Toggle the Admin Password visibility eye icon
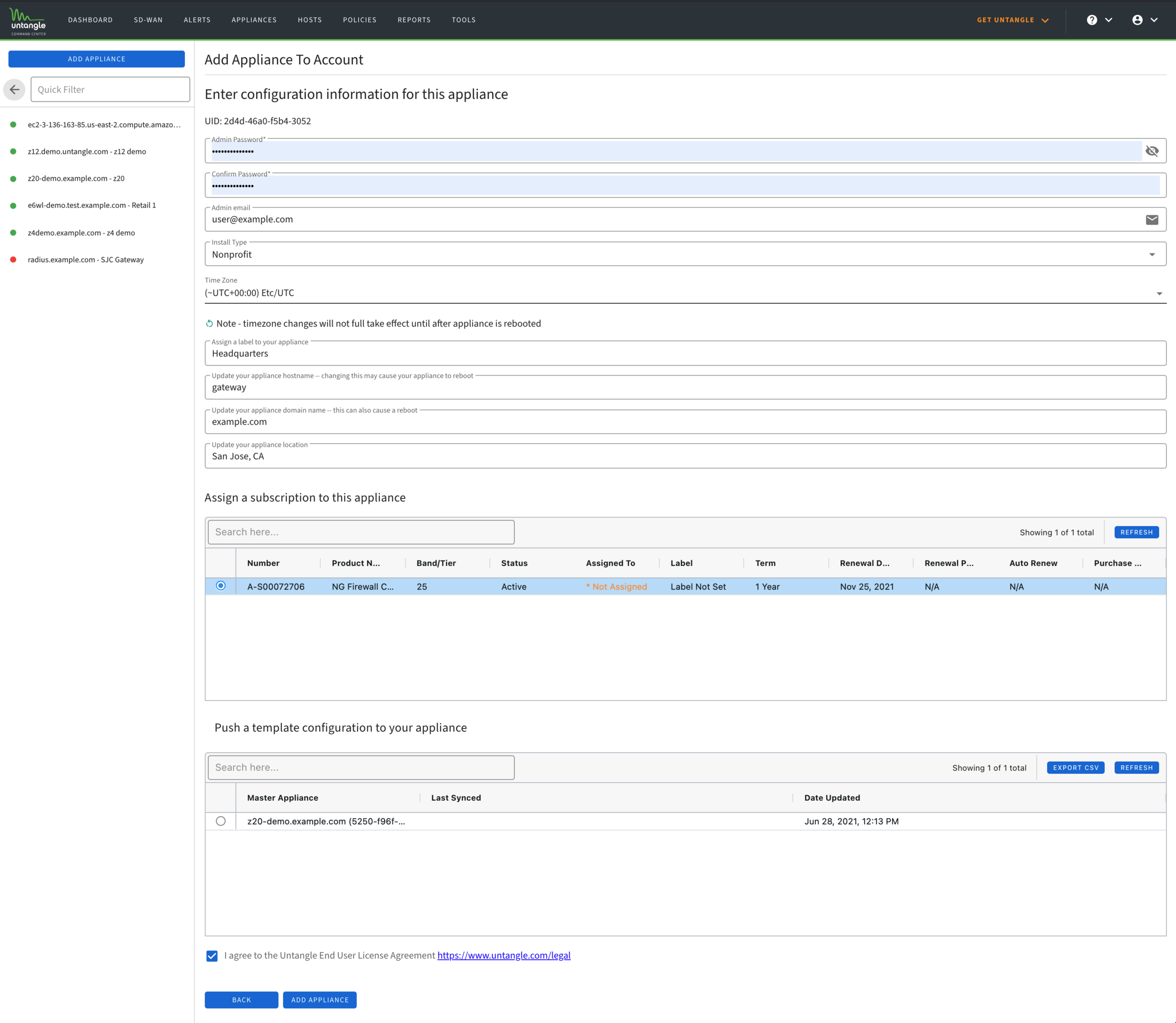 tap(1152, 151)
